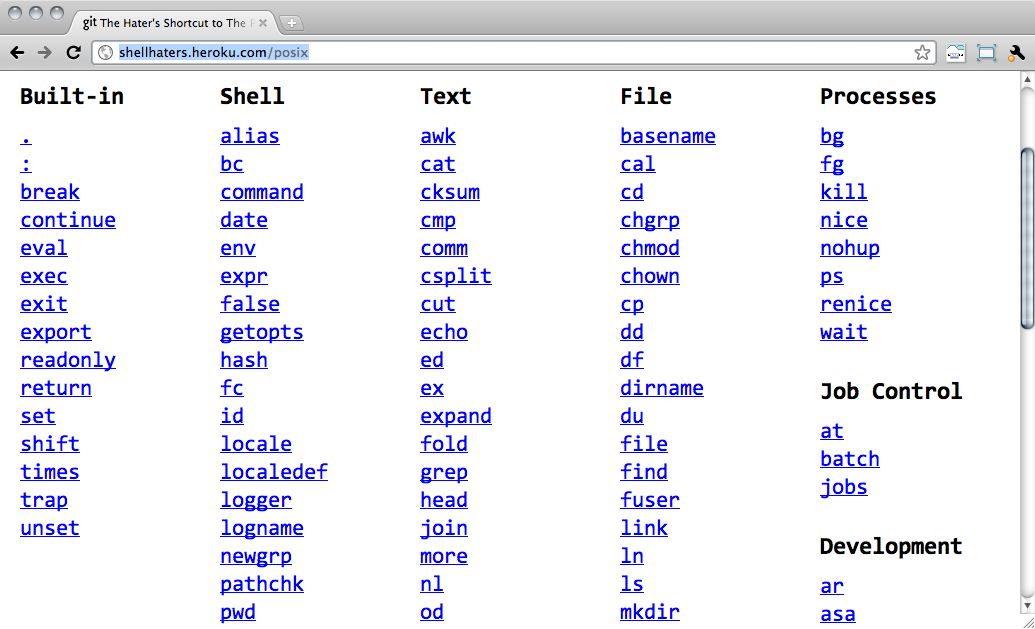Go to the awk text command link
1035x629 pixels.
[438, 136]
